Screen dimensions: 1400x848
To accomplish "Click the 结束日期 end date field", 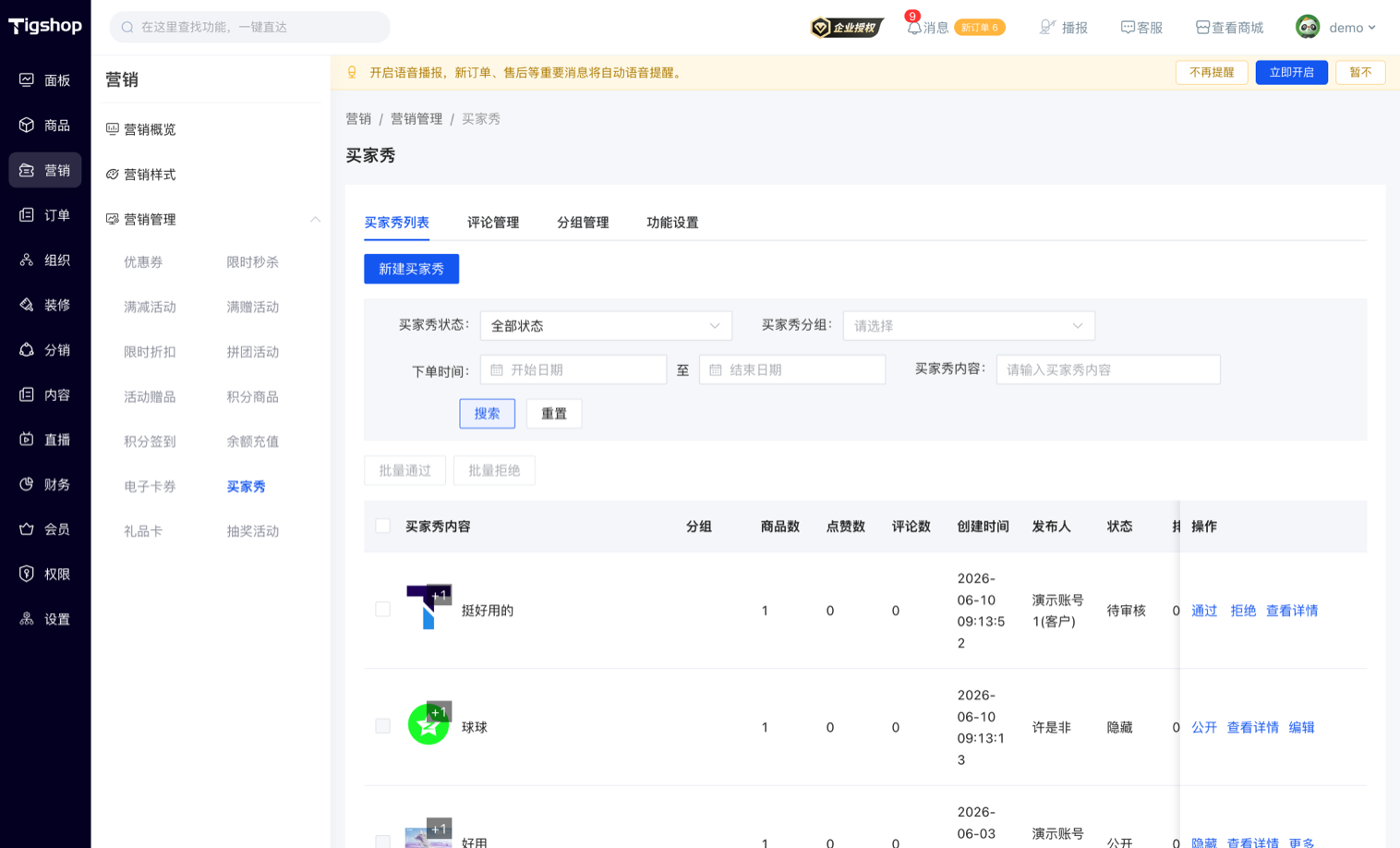I will pyautogui.click(x=792, y=369).
